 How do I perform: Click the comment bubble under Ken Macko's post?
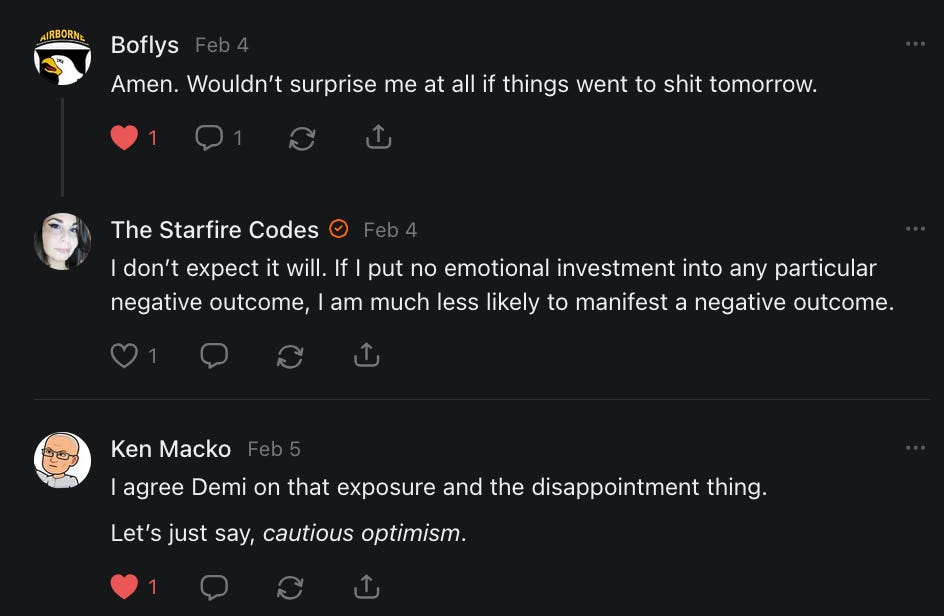pyautogui.click(x=214, y=587)
